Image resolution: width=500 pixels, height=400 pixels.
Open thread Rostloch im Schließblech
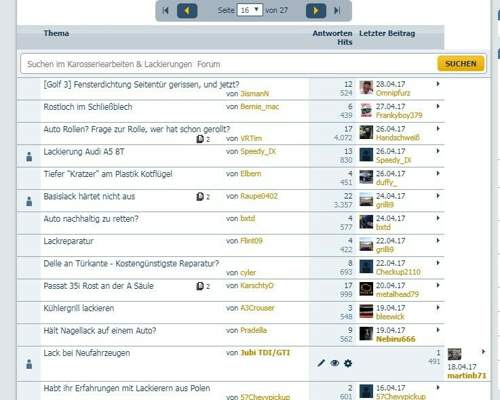[x=88, y=107]
